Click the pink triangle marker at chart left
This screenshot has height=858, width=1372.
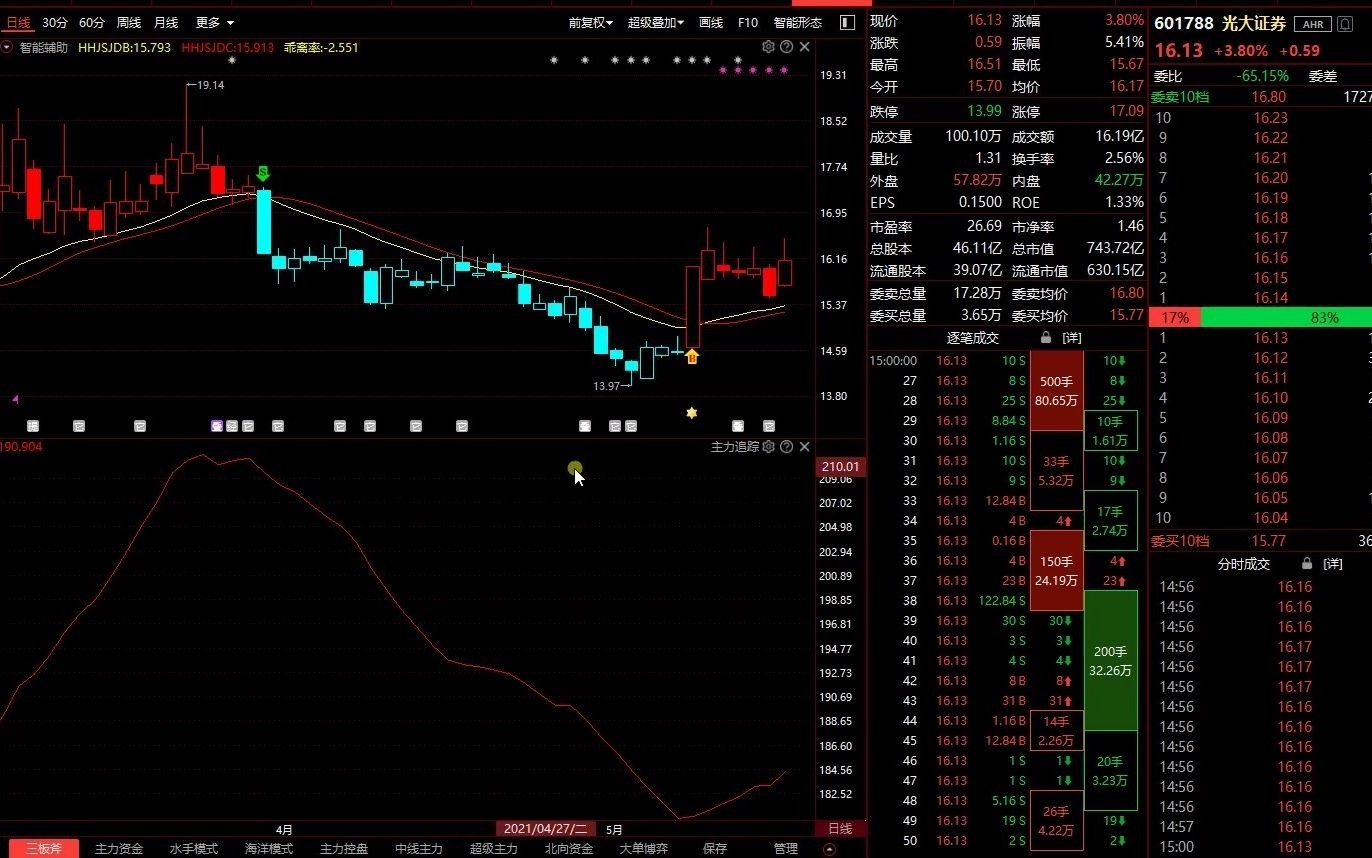coord(15,399)
